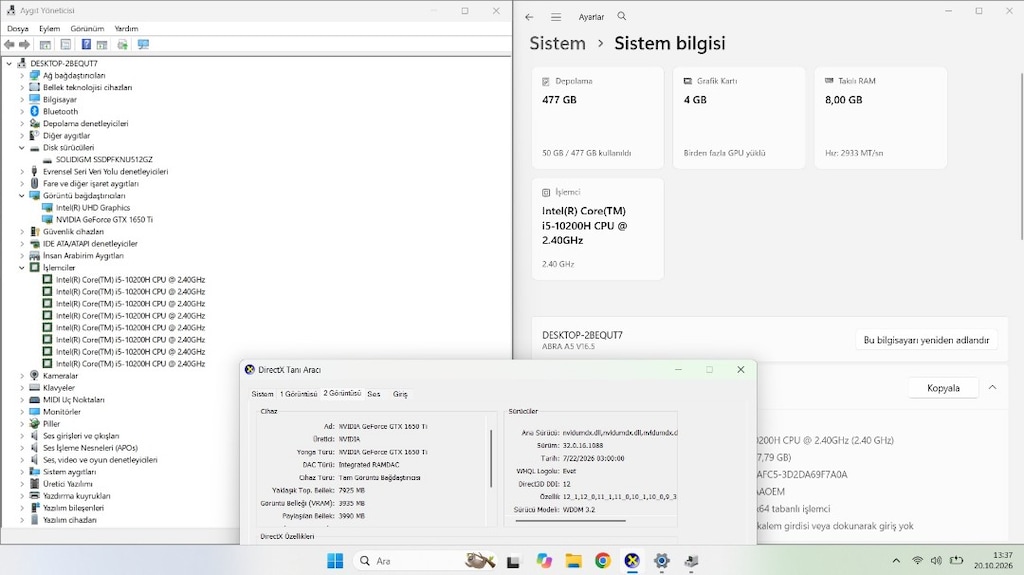Open the Wi-Fi network tray icon
The image size is (1024, 575).
coord(918,561)
